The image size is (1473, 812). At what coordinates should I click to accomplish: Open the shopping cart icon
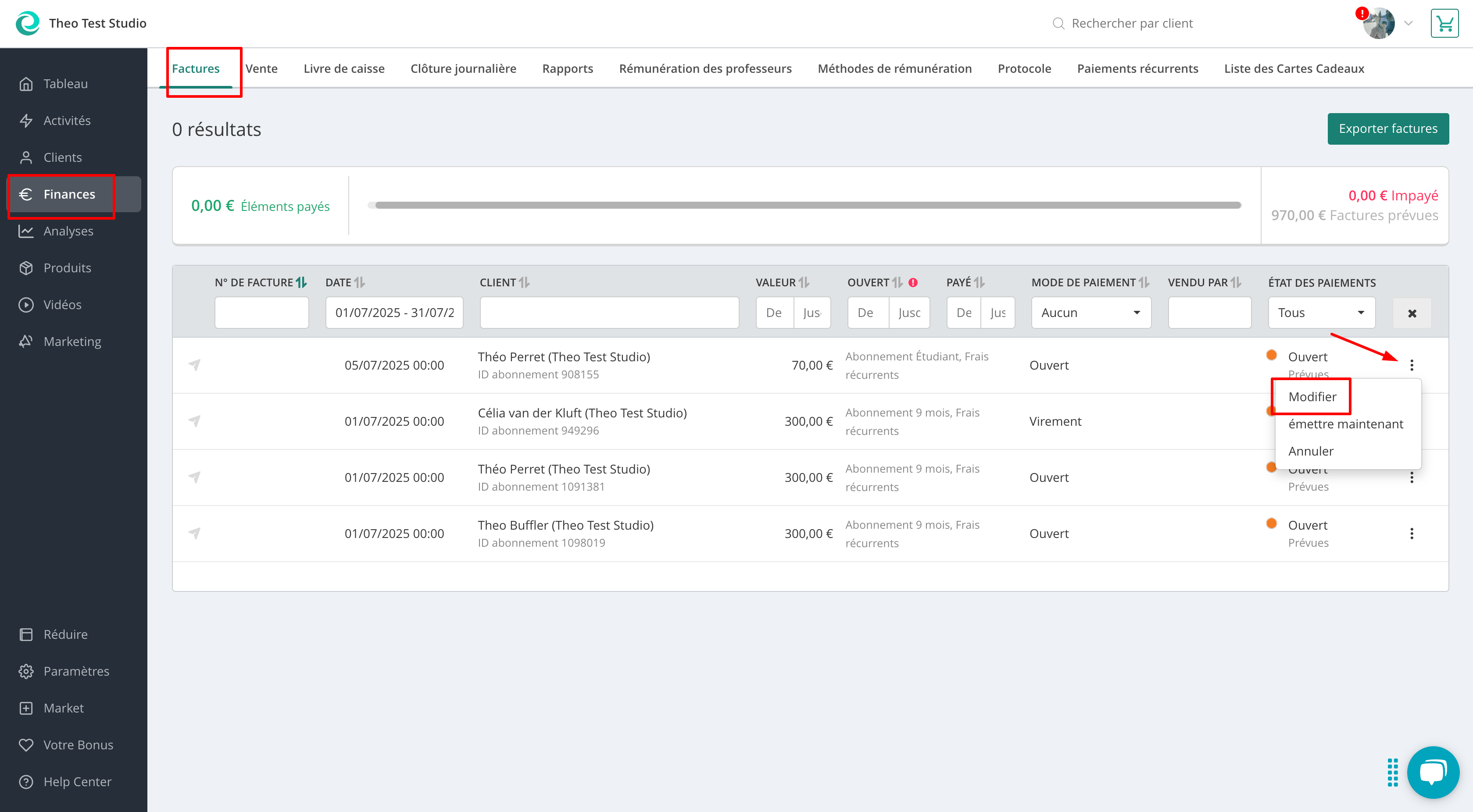tap(1444, 23)
